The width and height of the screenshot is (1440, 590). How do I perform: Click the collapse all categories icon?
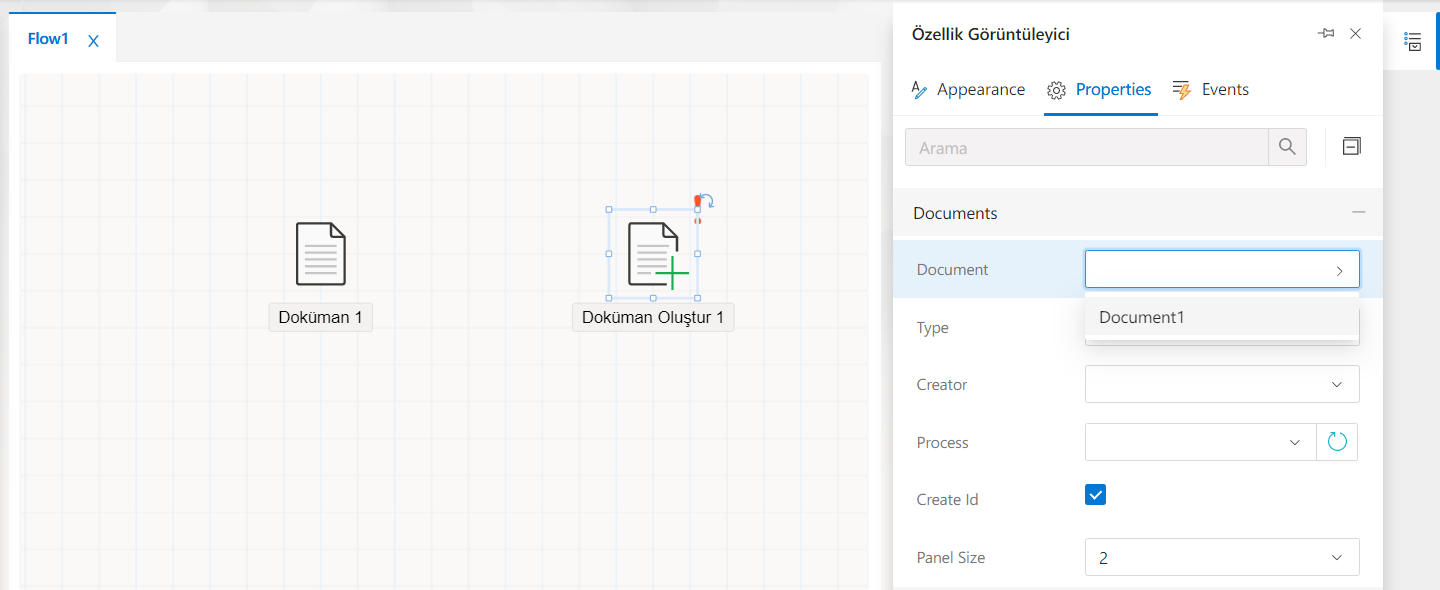1351,147
